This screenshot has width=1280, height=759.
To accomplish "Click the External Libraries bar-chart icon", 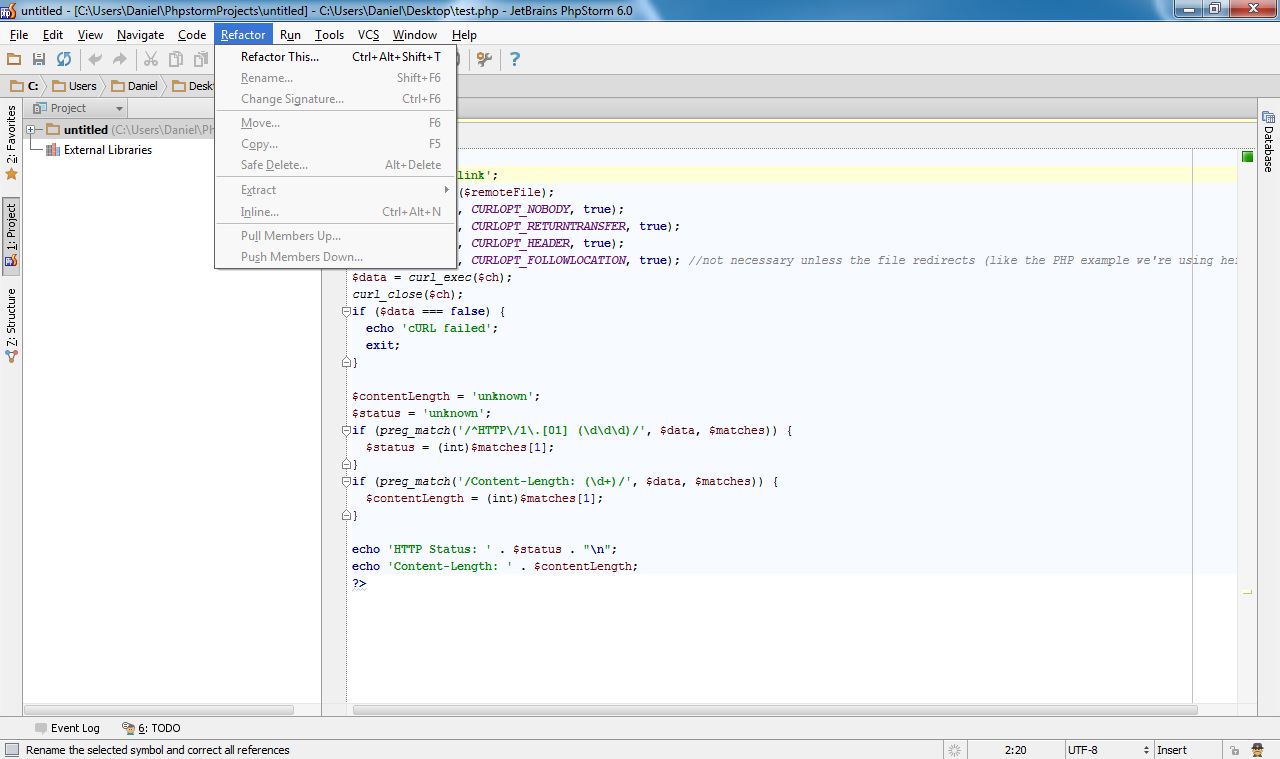I will click(53, 150).
